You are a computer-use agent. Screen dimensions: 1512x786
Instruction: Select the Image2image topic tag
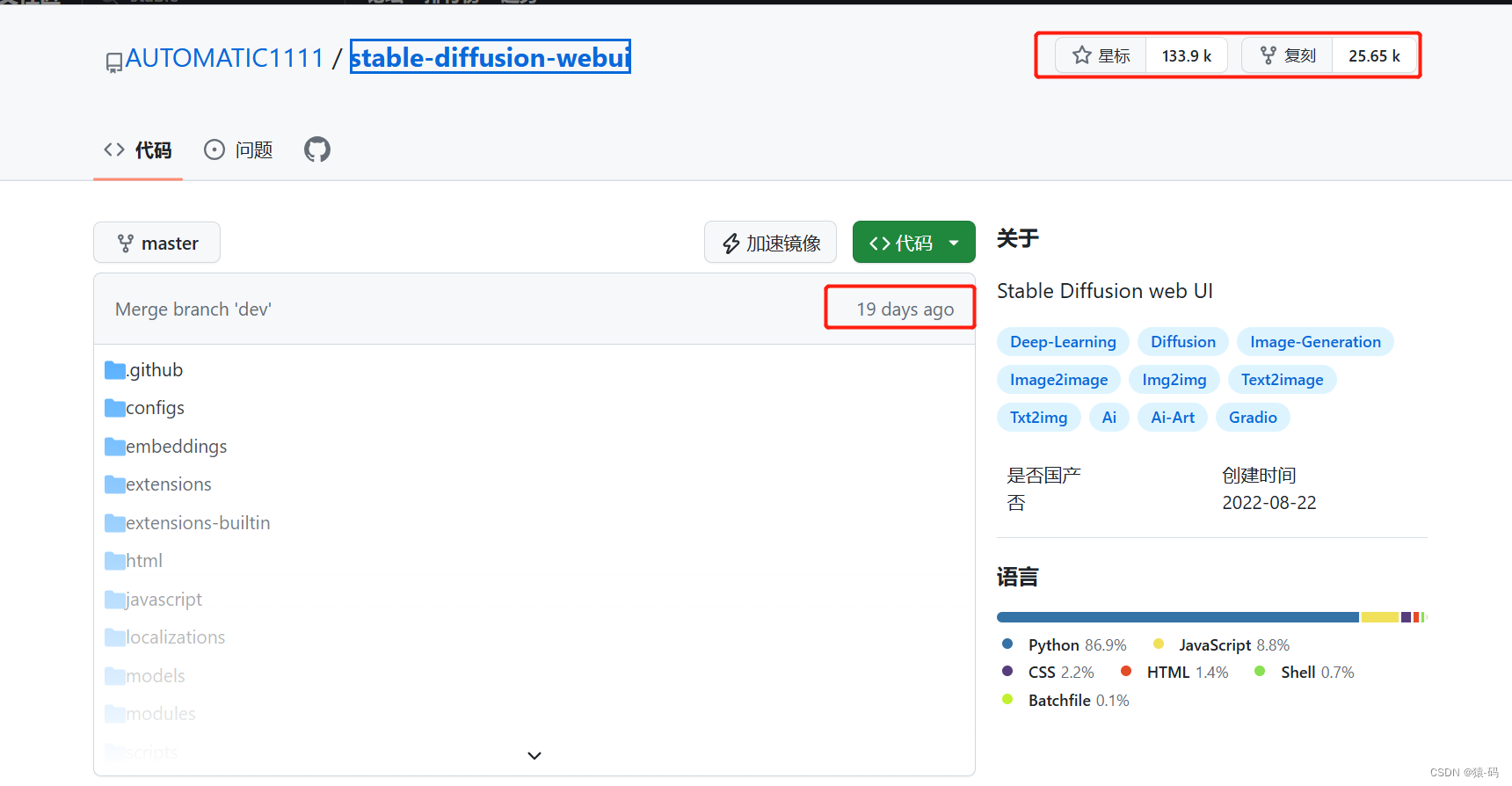click(x=1058, y=380)
